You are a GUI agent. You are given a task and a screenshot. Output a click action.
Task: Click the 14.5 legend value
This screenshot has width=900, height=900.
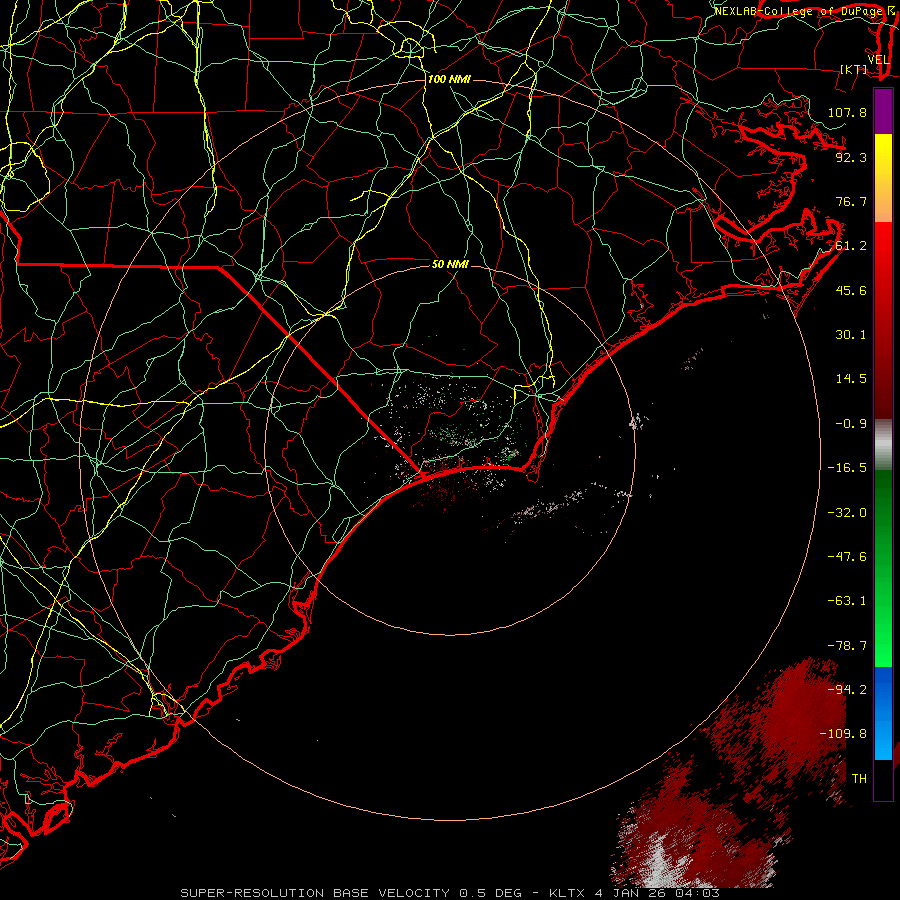coord(851,379)
